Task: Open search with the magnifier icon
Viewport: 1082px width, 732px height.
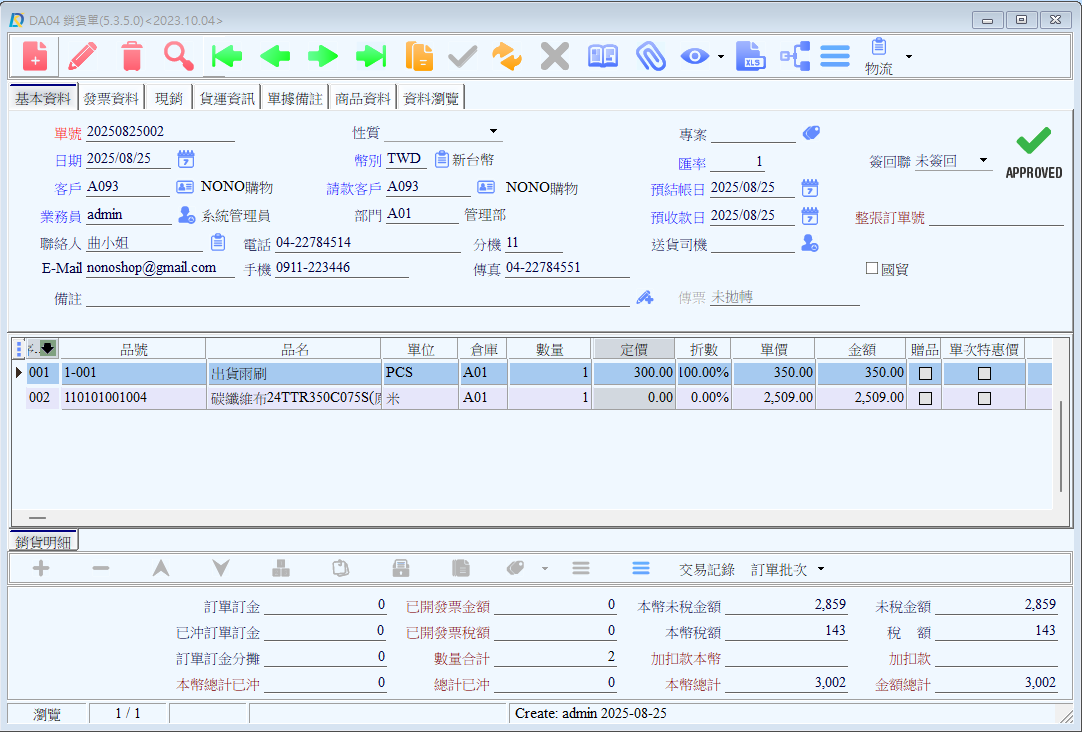Action: pyautogui.click(x=179, y=56)
